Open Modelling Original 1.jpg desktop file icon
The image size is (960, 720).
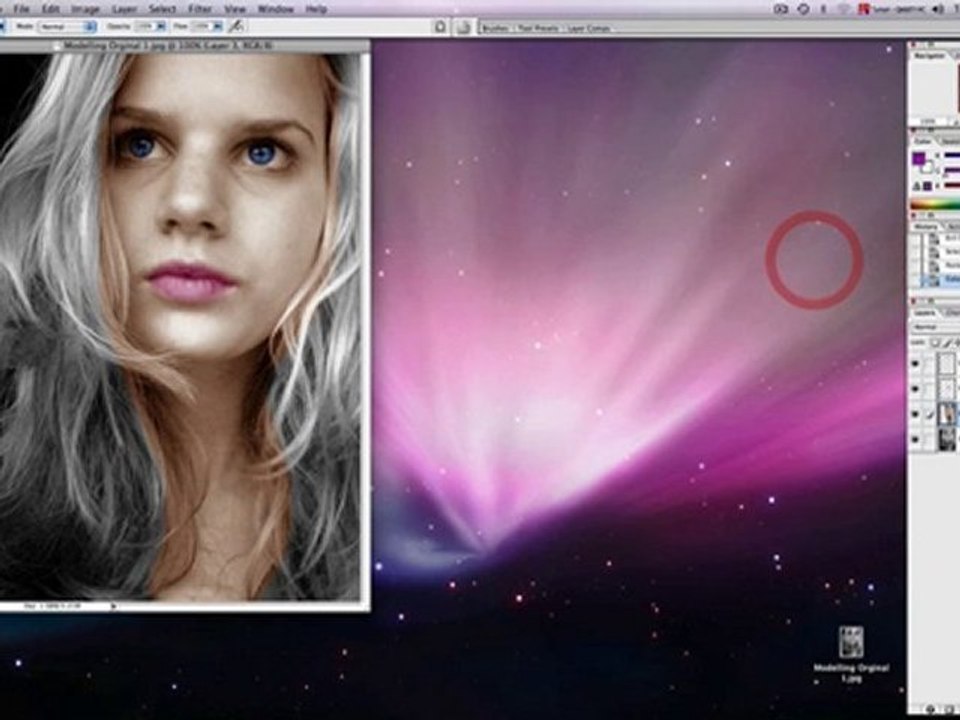coord(851,643)
